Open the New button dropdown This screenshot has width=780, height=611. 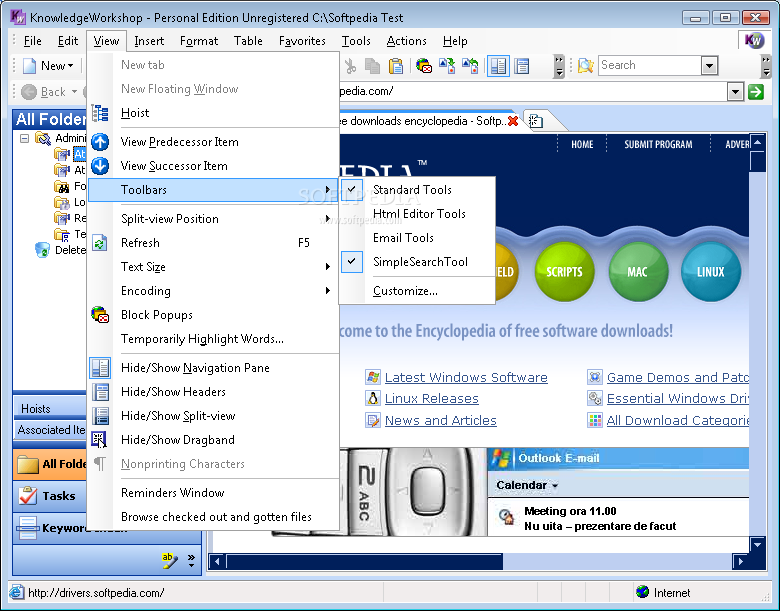tap(71, 66)
